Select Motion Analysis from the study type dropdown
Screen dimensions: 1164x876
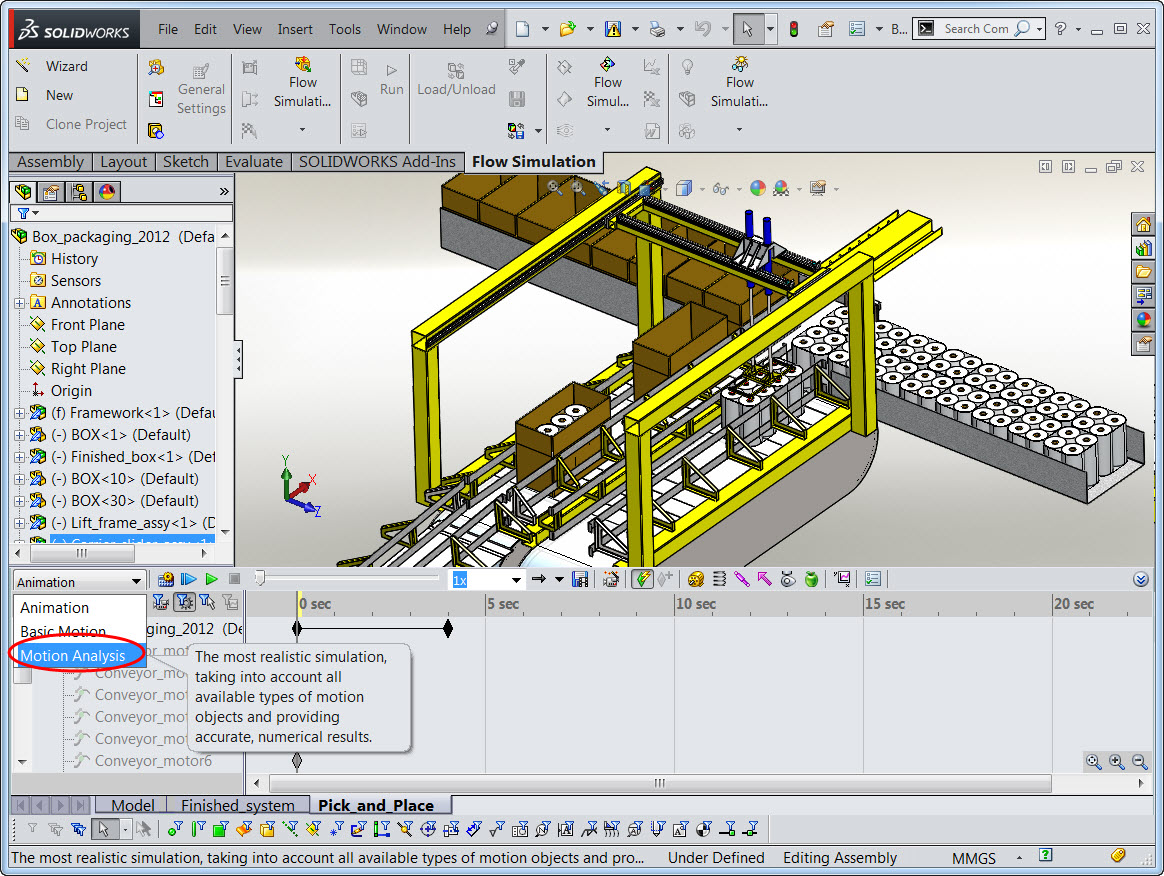(x=74, y=655)
